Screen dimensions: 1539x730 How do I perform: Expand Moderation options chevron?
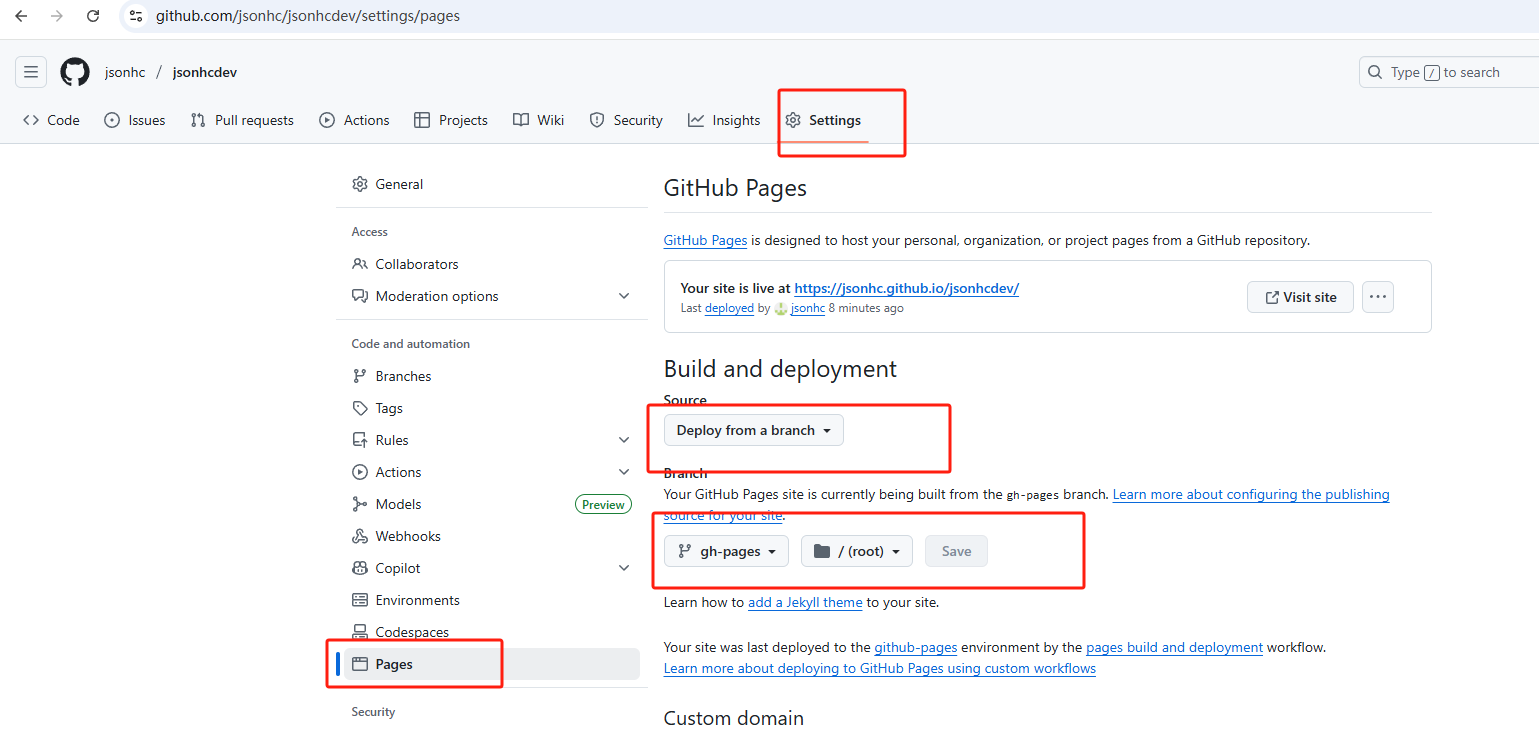tap(624, 296)
